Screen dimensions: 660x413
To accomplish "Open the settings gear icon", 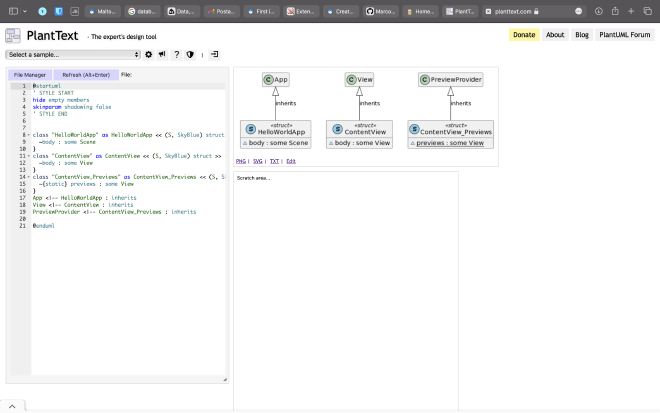I will (x=149, y=54).
